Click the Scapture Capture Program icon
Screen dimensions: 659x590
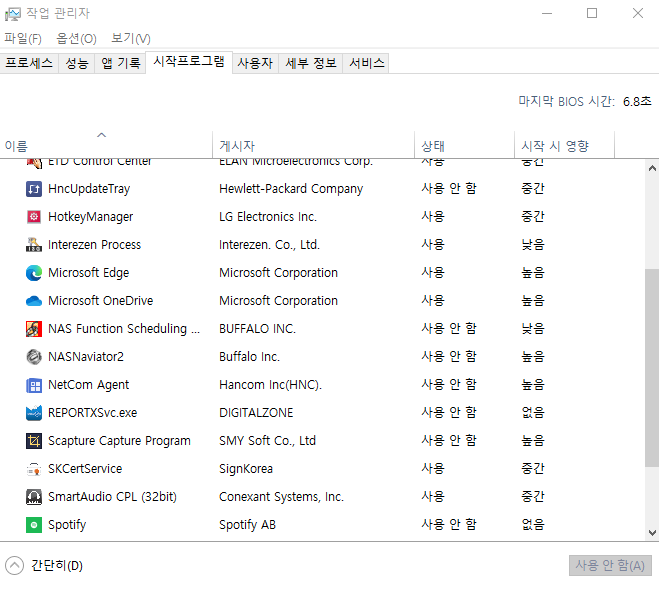point(34,441)
